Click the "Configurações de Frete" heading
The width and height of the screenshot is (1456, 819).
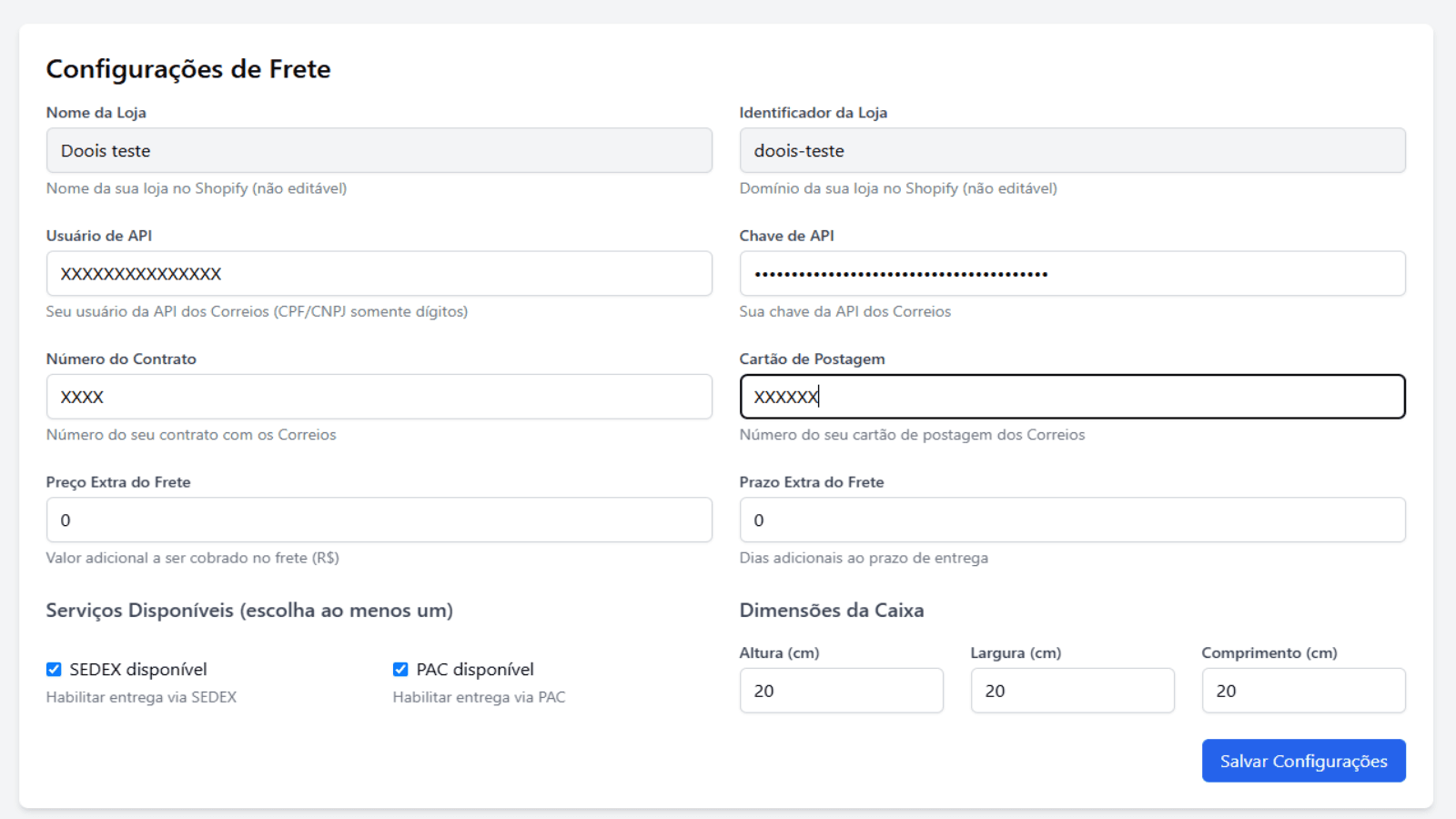(188, 69)
